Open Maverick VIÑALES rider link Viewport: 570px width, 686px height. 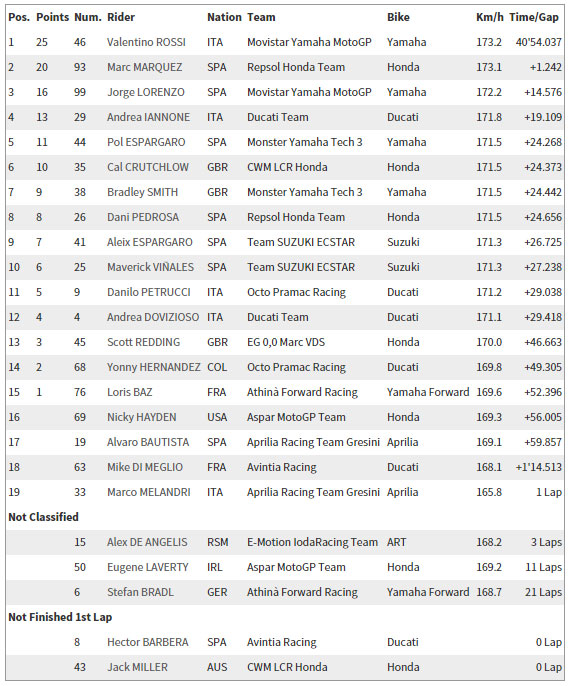(x=150, y=267)
